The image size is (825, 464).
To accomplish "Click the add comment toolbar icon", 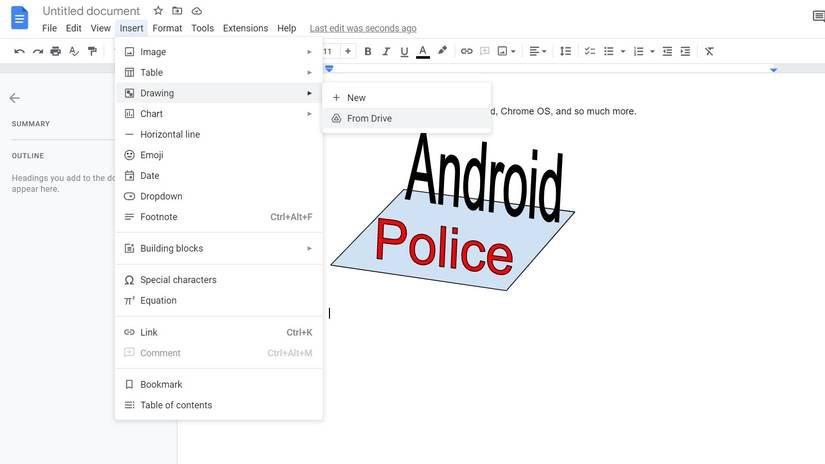I will pos(485,51).
